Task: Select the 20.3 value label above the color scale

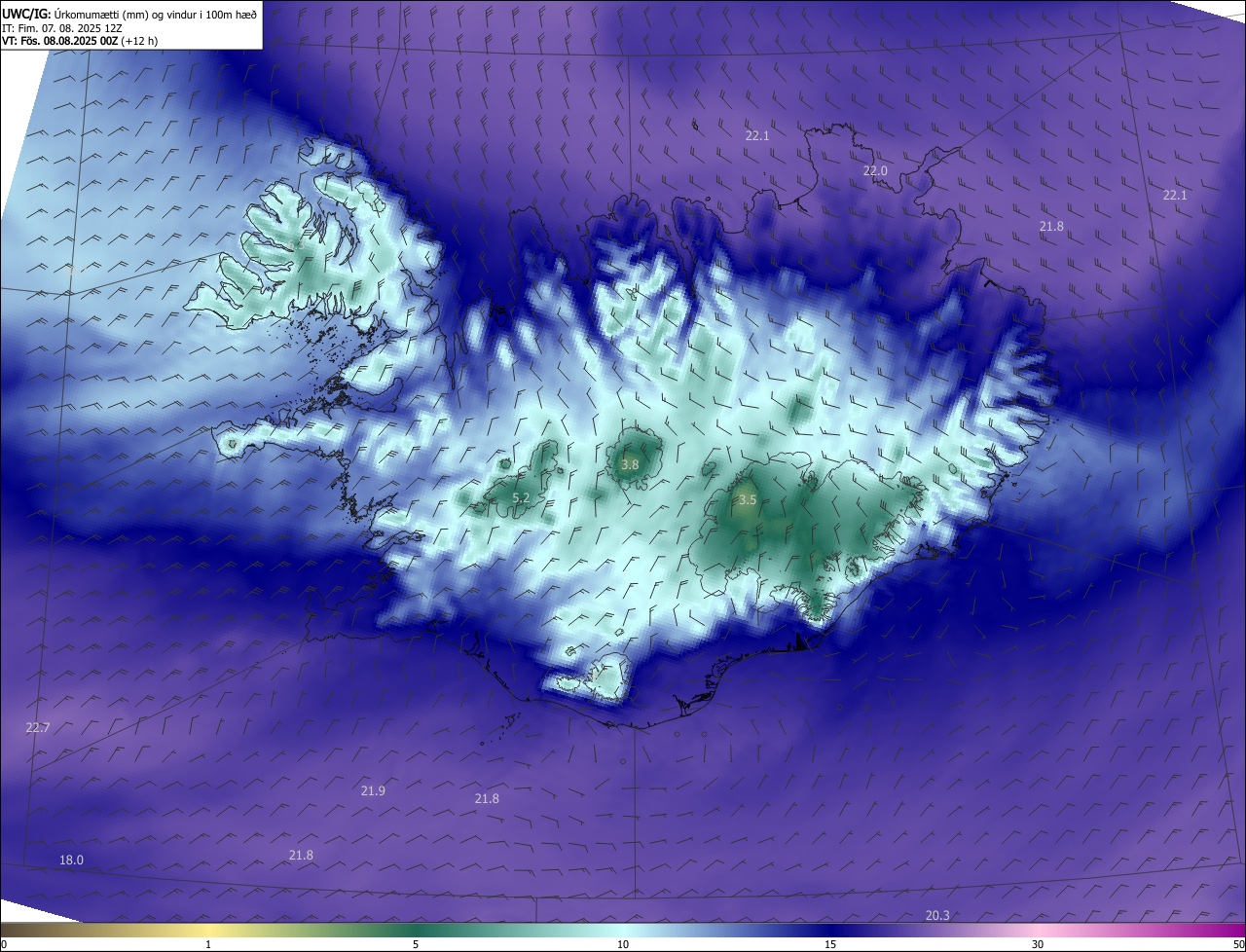Action: click(x=937, y=916)
